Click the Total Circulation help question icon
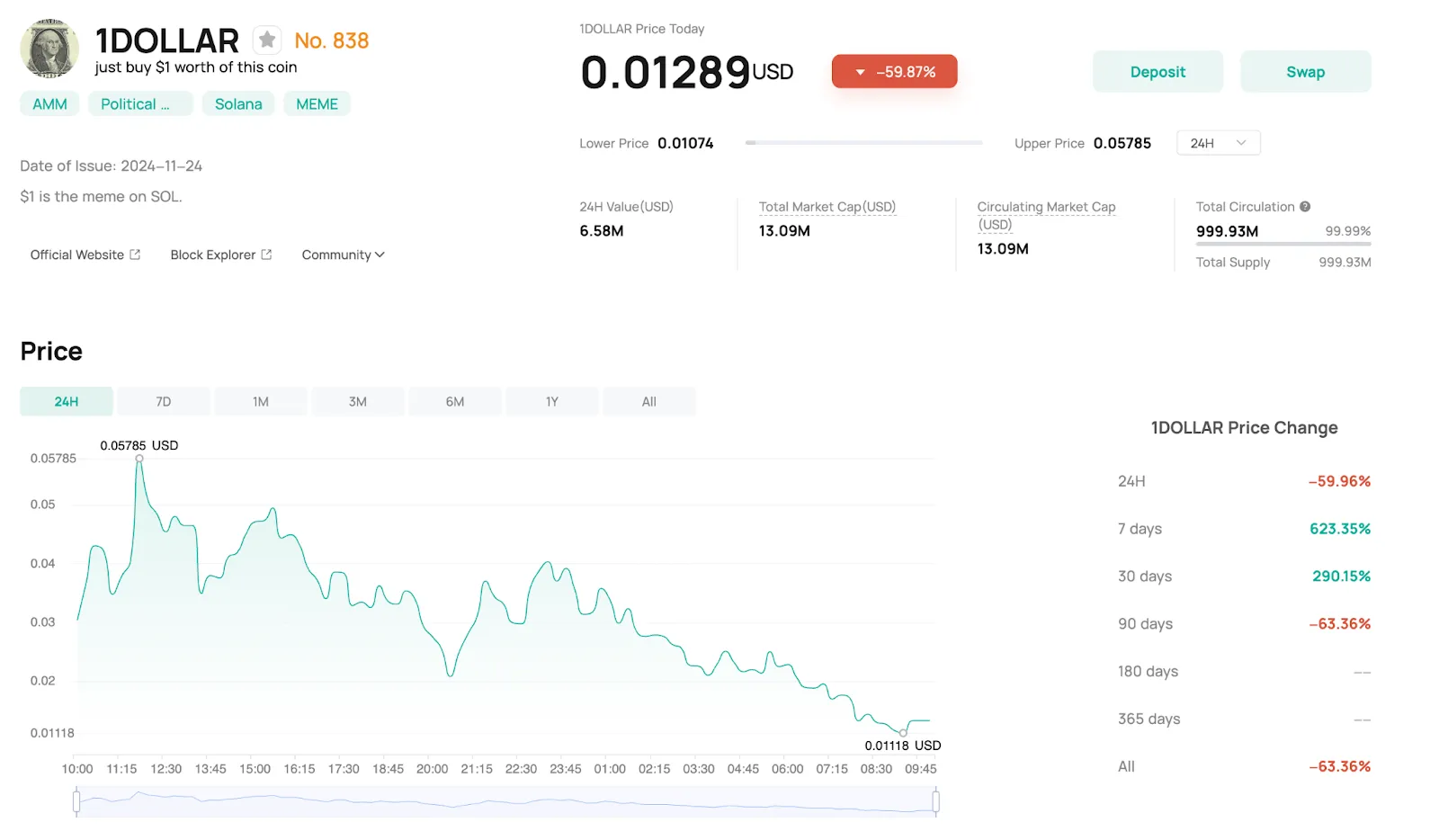Viewport: 1439px width, 840px height. click(1305, 207)
